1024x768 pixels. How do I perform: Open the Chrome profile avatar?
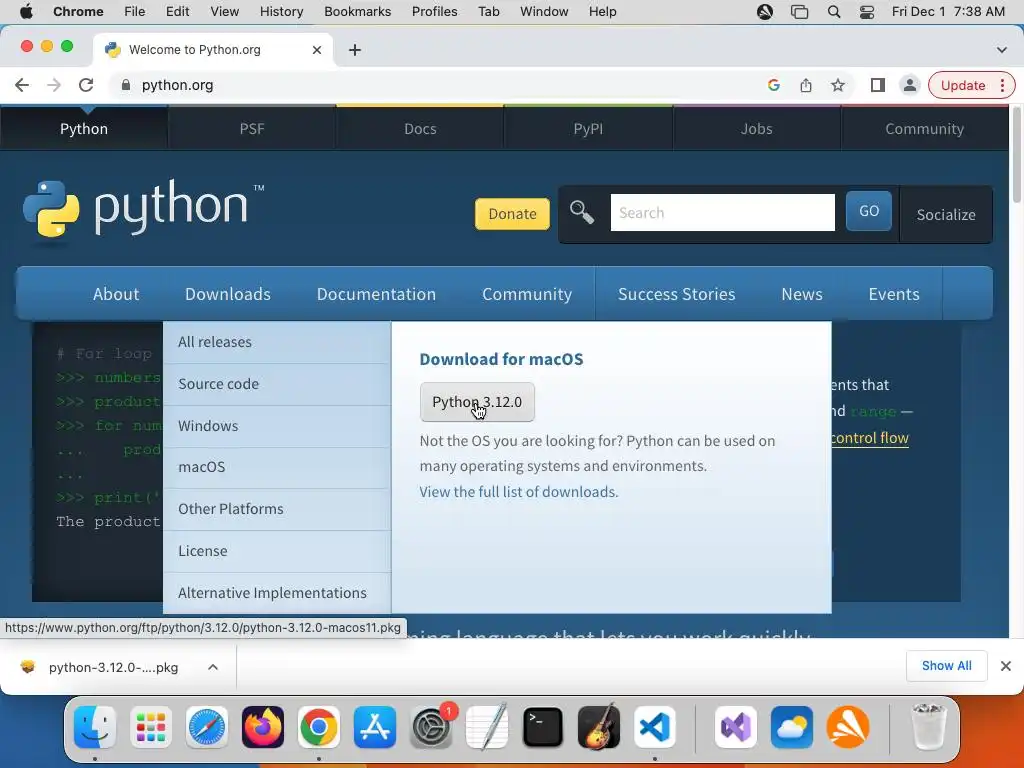pos(909,85)
